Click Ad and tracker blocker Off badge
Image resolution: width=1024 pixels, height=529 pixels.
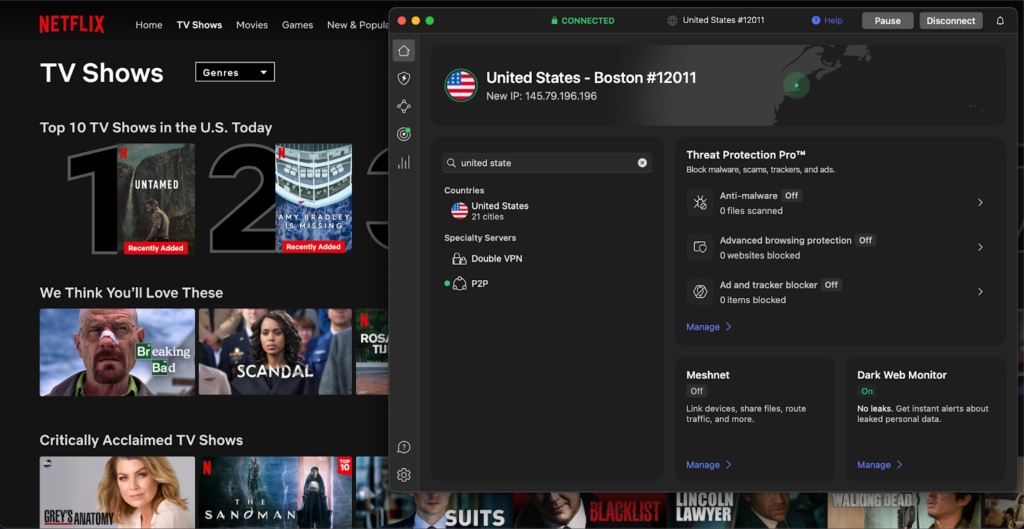click(831, 285)
